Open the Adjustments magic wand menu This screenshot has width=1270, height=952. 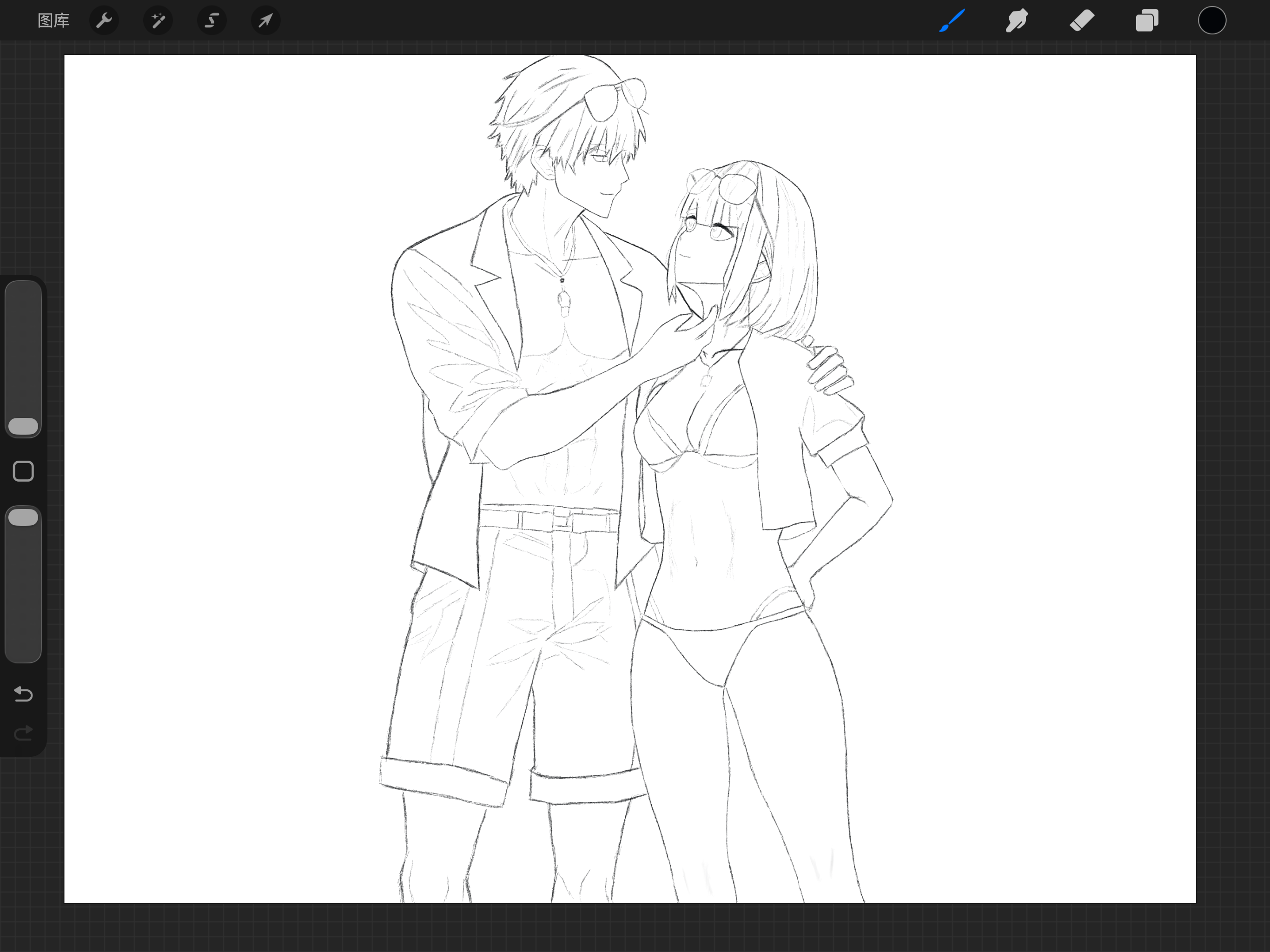158,20
